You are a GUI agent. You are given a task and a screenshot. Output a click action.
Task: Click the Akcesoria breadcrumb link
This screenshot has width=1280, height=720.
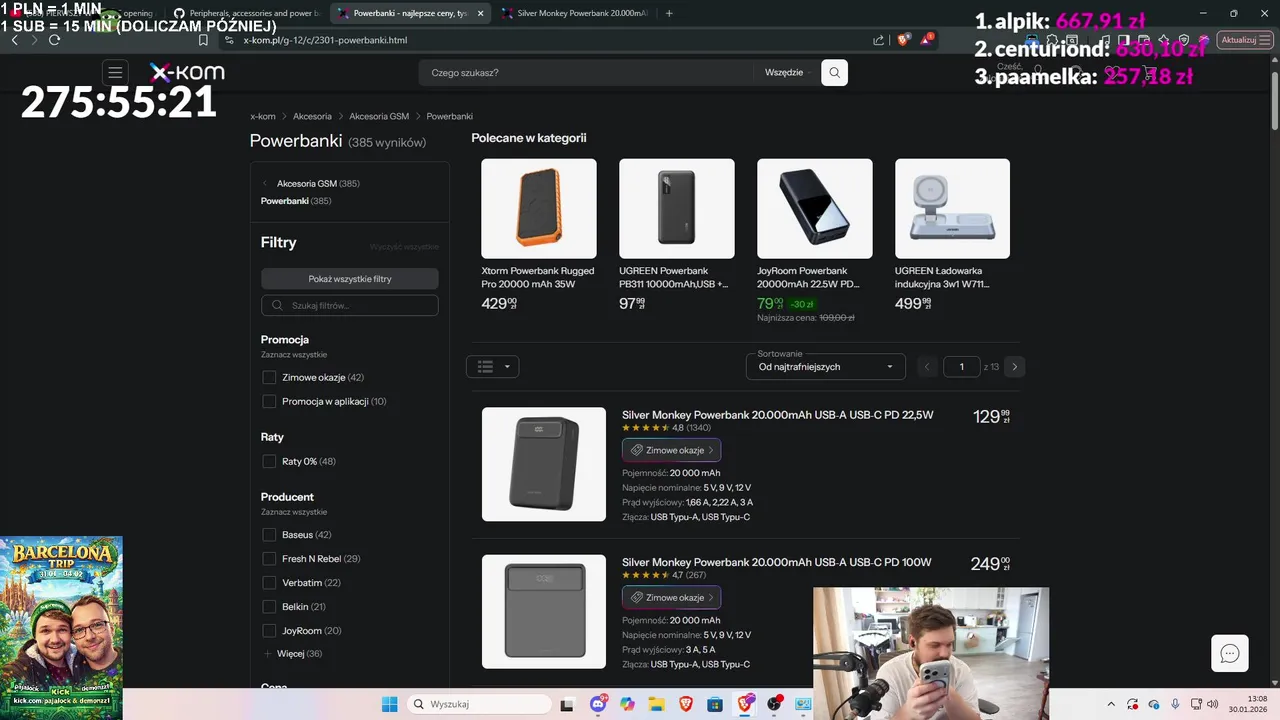click(313, 116)
